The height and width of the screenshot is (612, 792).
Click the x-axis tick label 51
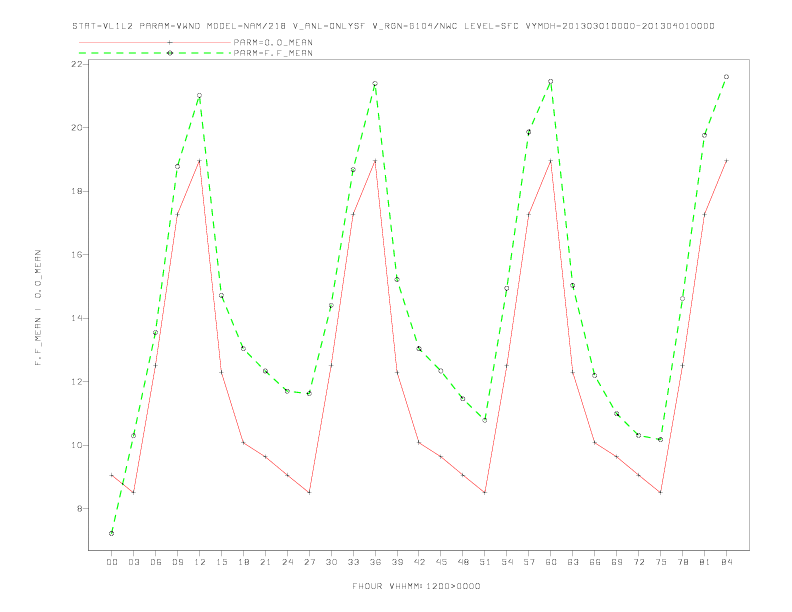485,562
